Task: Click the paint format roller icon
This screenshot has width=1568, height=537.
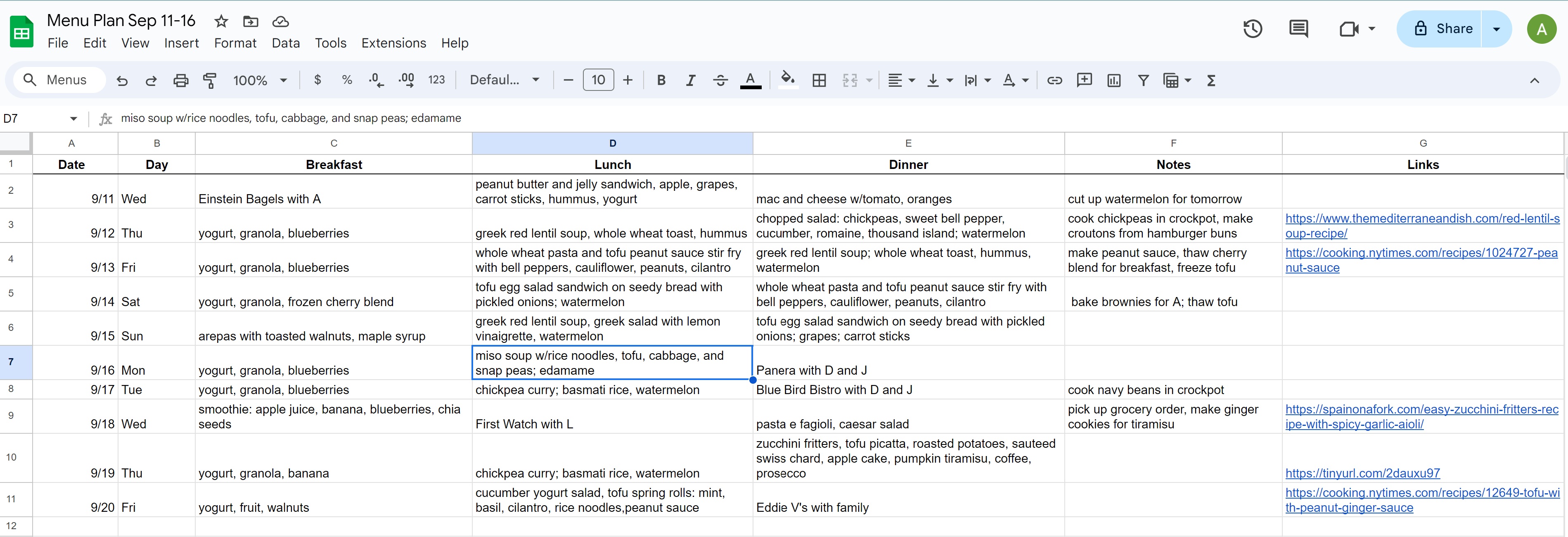Action: coord(209,81)
